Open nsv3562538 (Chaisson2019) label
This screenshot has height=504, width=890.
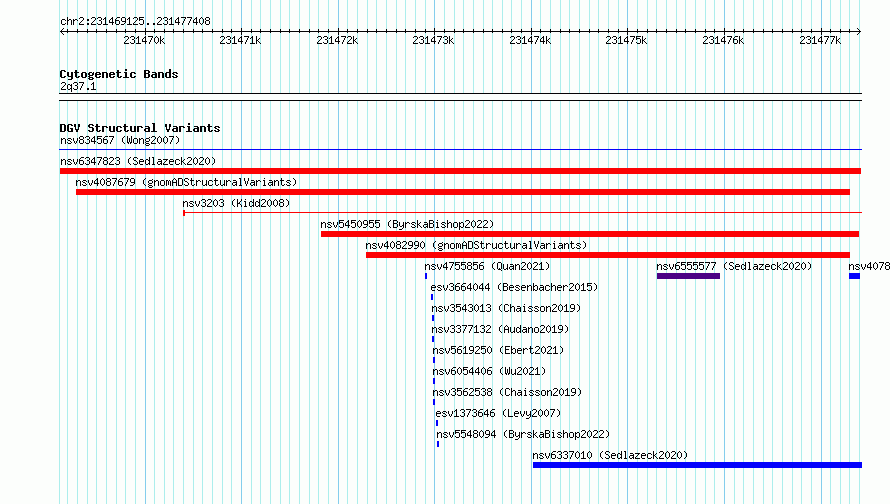tap(507, 392)
